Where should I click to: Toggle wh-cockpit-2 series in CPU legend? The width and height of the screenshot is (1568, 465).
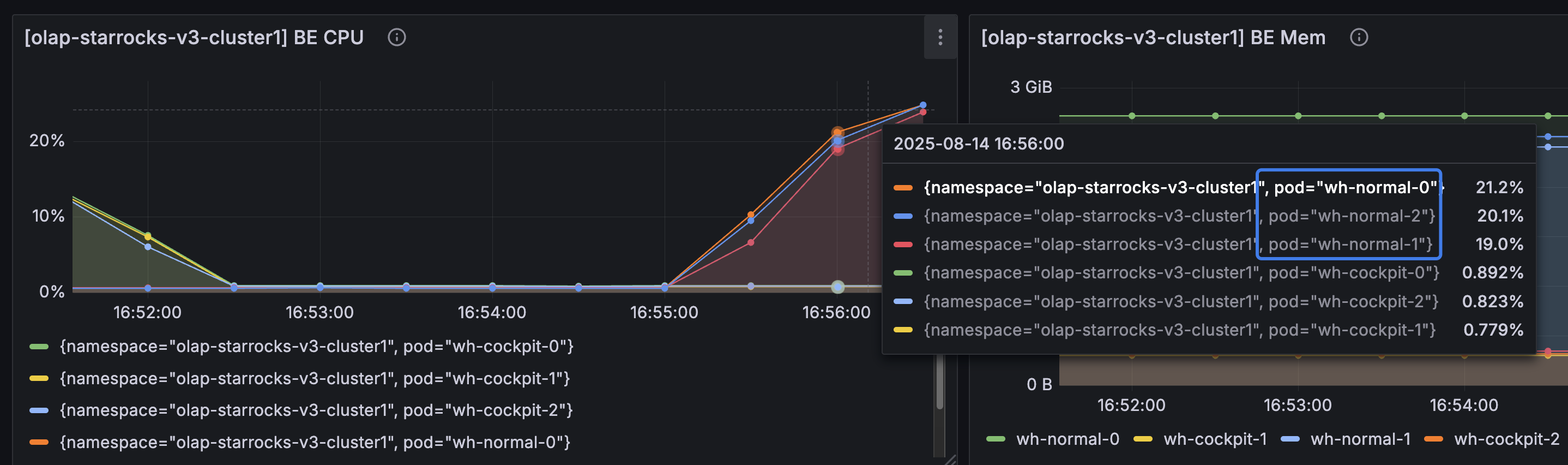(316, 410)
